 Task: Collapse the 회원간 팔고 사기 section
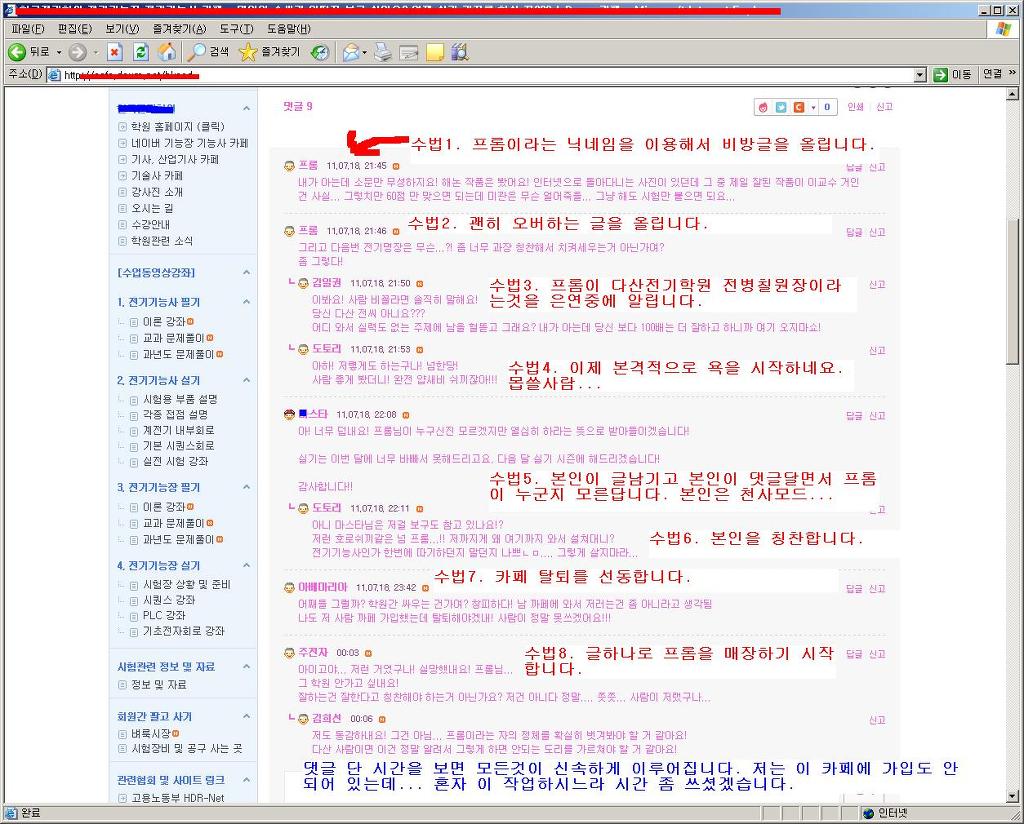click(247, 716)
